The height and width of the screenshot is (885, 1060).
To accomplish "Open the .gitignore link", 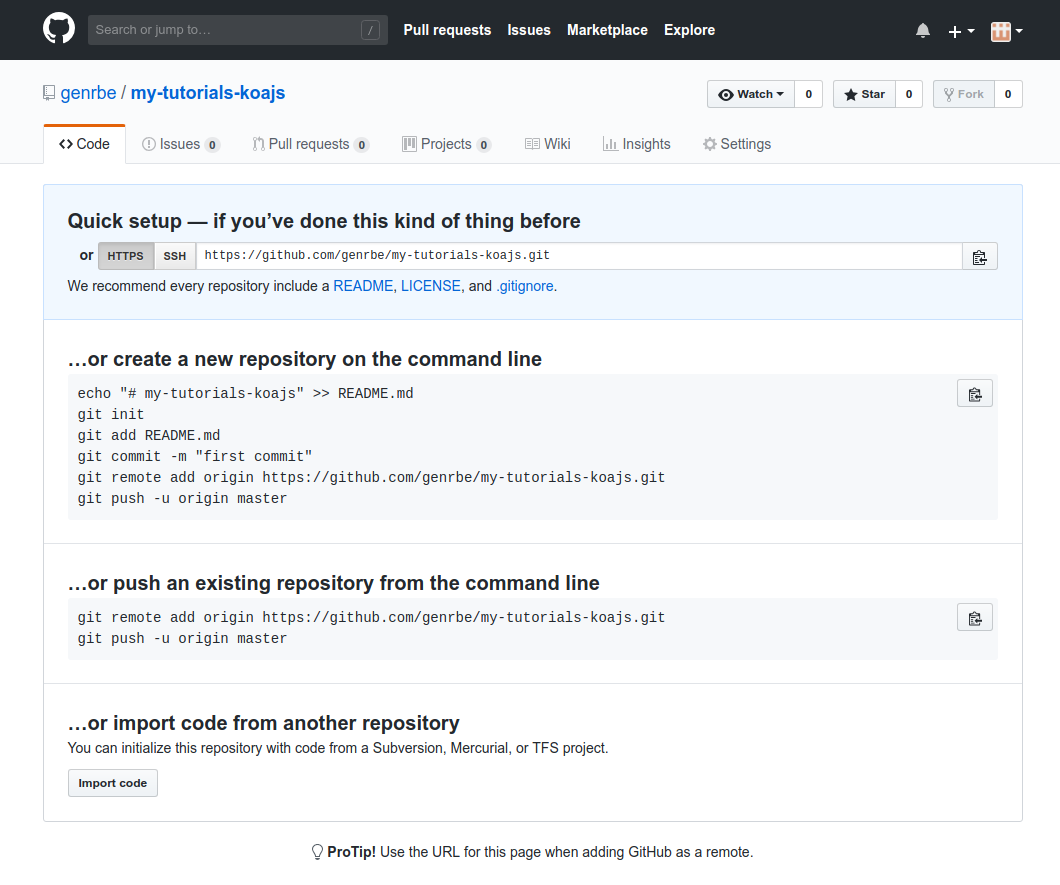I will 524,286.
